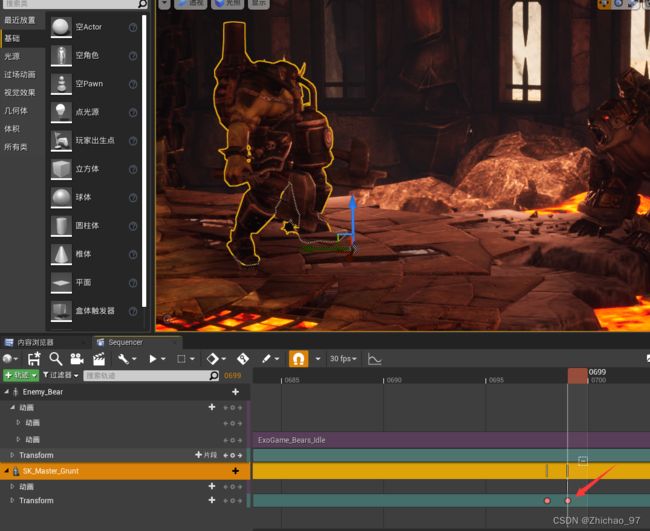Image resolution: width=650 pixels, height=531 pixels.
Task: Click the 空角色 character thumbnail
Action: [x=61, y=56]
